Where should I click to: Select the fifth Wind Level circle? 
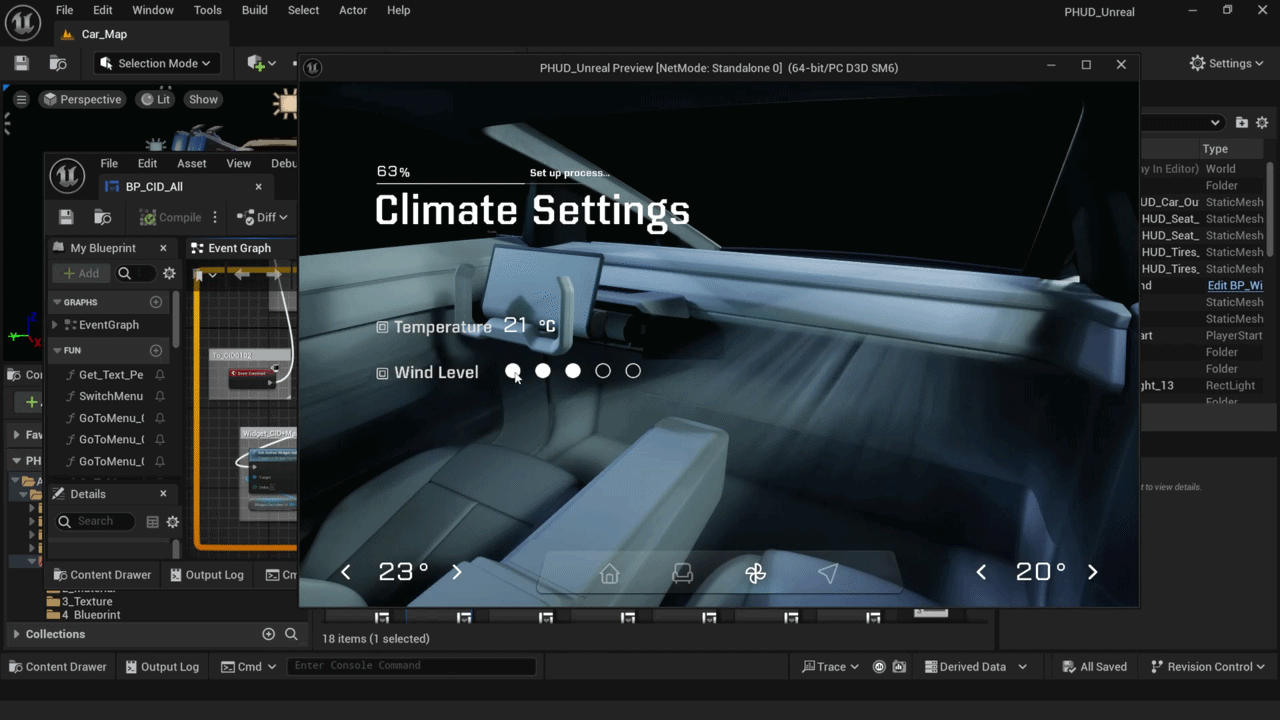pos(633,371)
